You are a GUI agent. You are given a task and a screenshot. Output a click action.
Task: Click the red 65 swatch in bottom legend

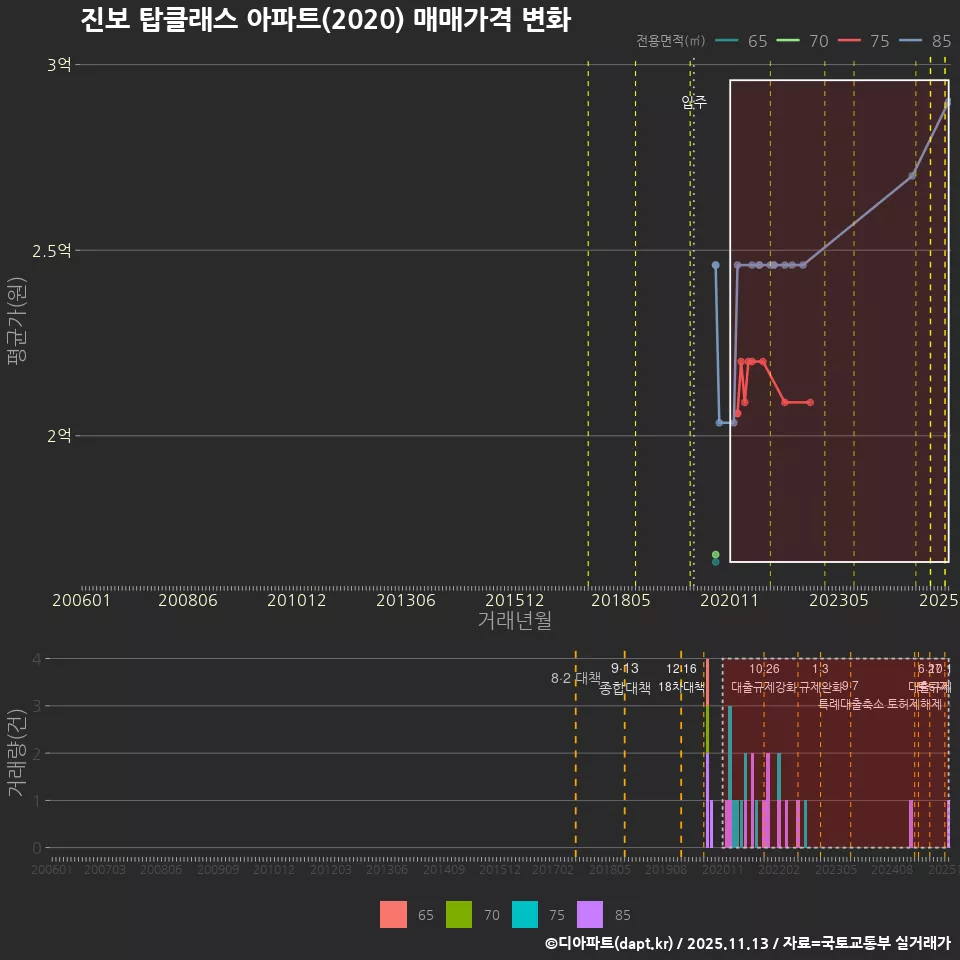point(394,914)
